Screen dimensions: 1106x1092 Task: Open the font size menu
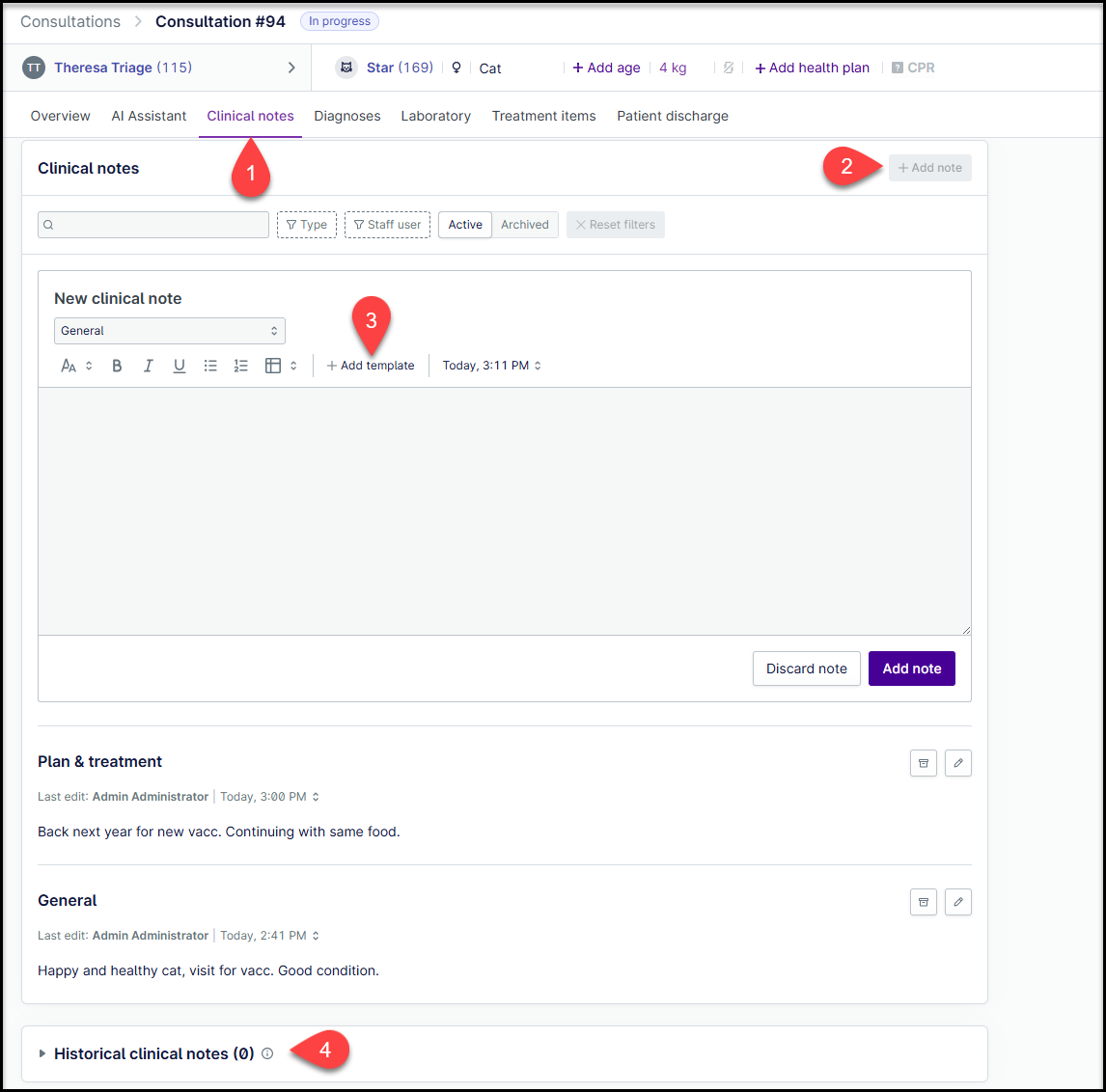(x=76, y=366)
